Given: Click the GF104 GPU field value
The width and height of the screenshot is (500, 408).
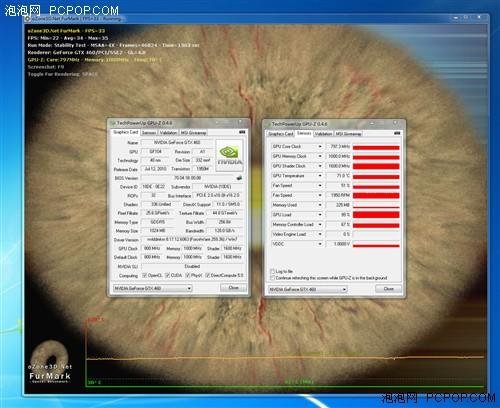Looking at the screenshot, I should pos(155,152).
